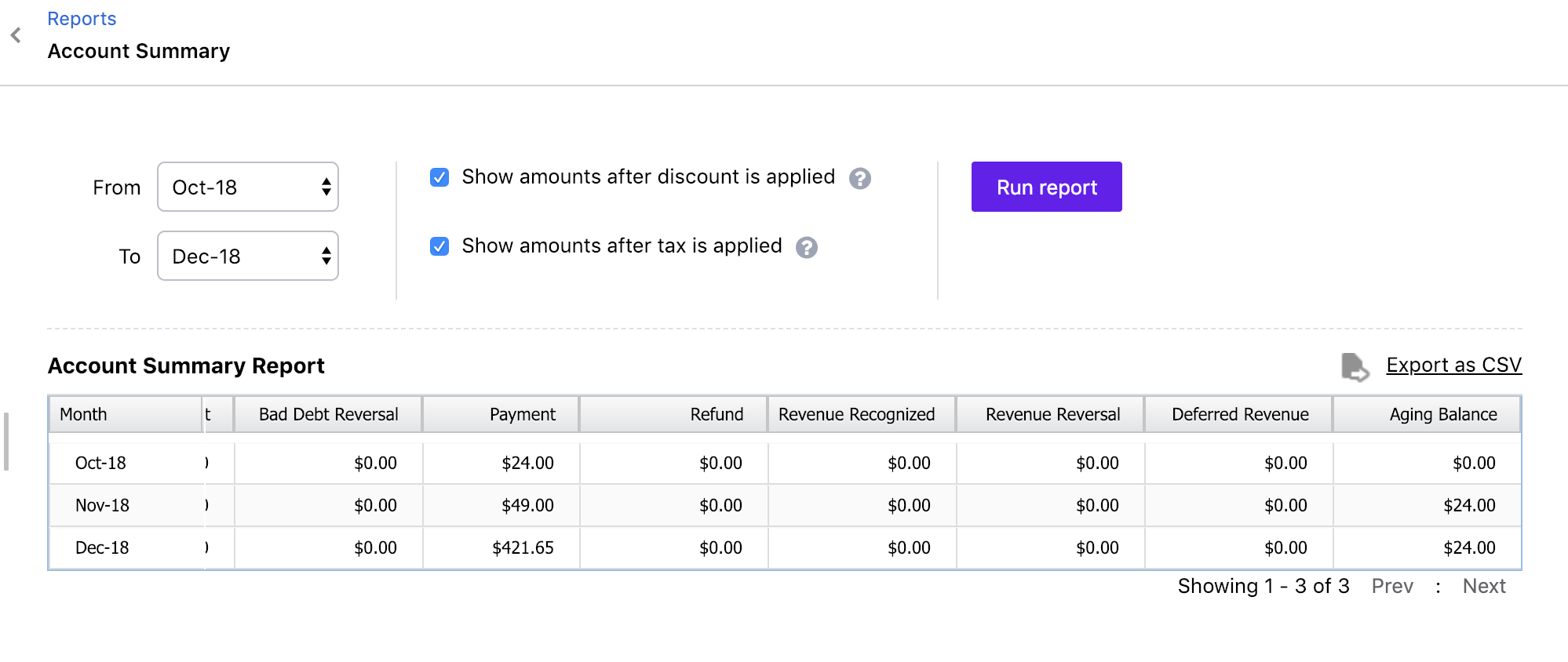This screenshot has width=1568, height=662.
Task: Select the Dec-18 row in table
Action: click(x=102, y=547)
